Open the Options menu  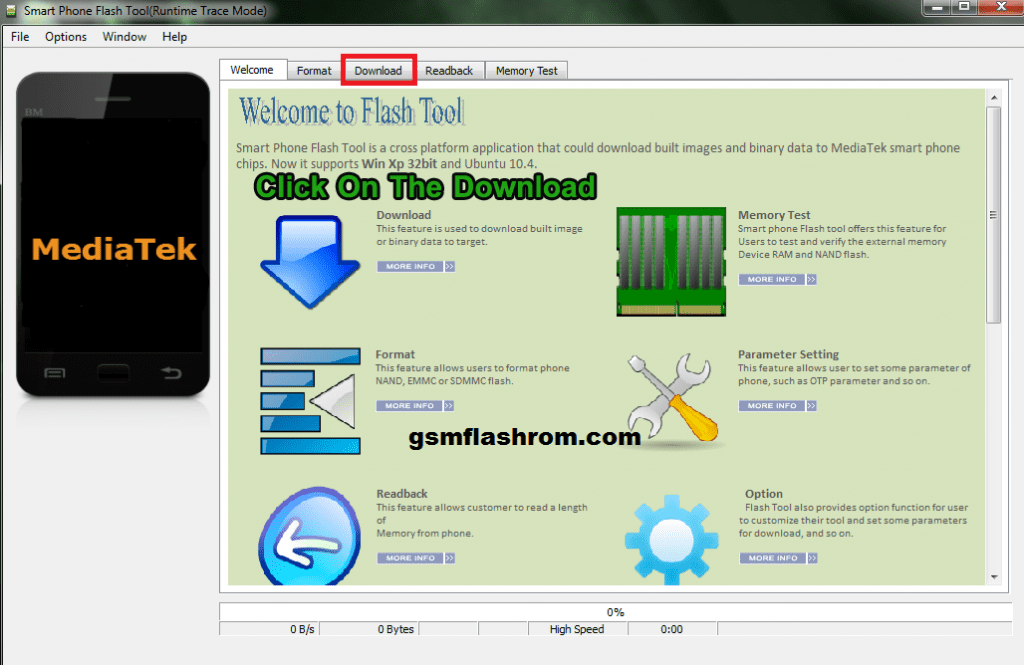pyautogui.click(x=65, y=37)
